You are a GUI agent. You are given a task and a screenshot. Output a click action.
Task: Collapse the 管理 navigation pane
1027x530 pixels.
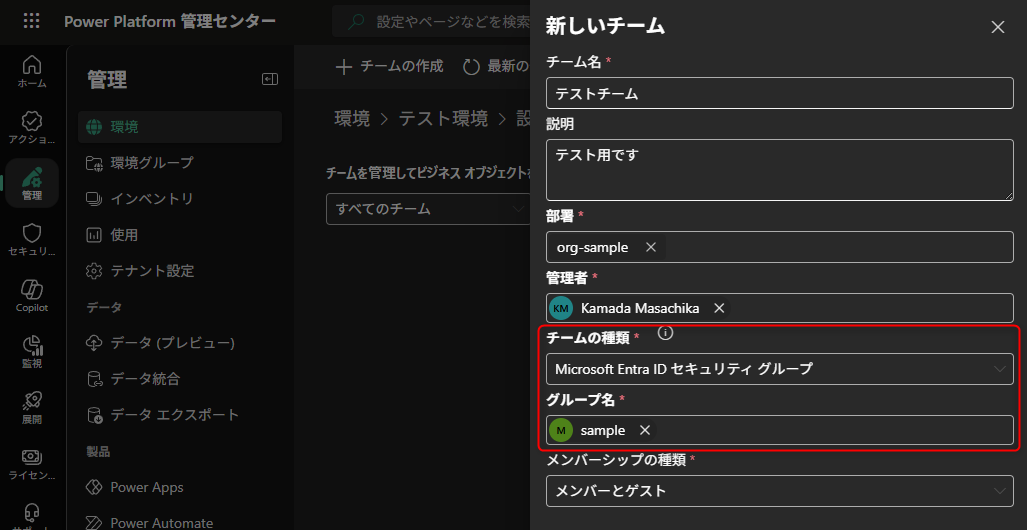[269, 80]
